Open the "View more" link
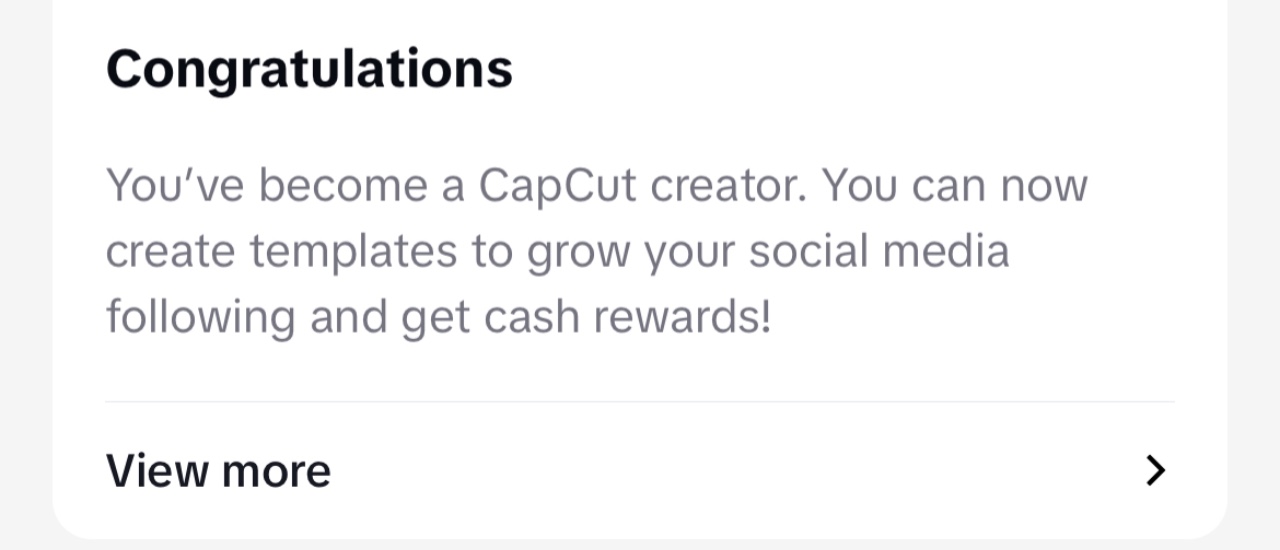Image resolution: width=1280 pixels, height=550 pixels. (x=218, y=470)
